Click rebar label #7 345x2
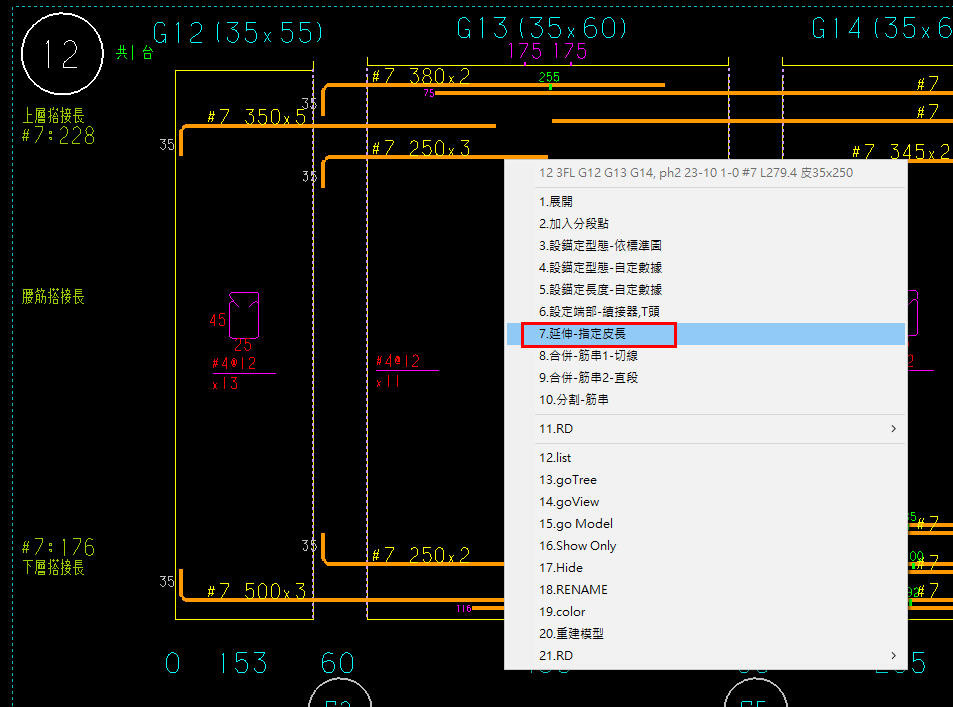This screenshot has height=707, width=953. point(901,151)
